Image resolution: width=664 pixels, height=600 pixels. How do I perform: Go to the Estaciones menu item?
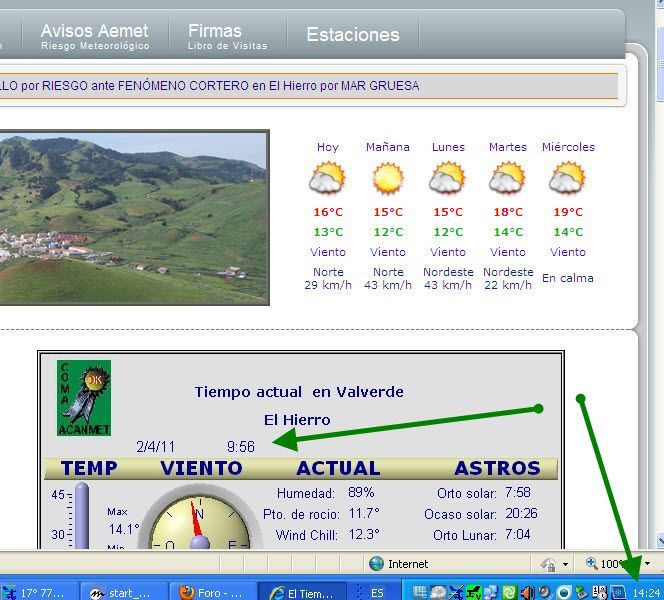pyautogui.click(x=353, y=34)
